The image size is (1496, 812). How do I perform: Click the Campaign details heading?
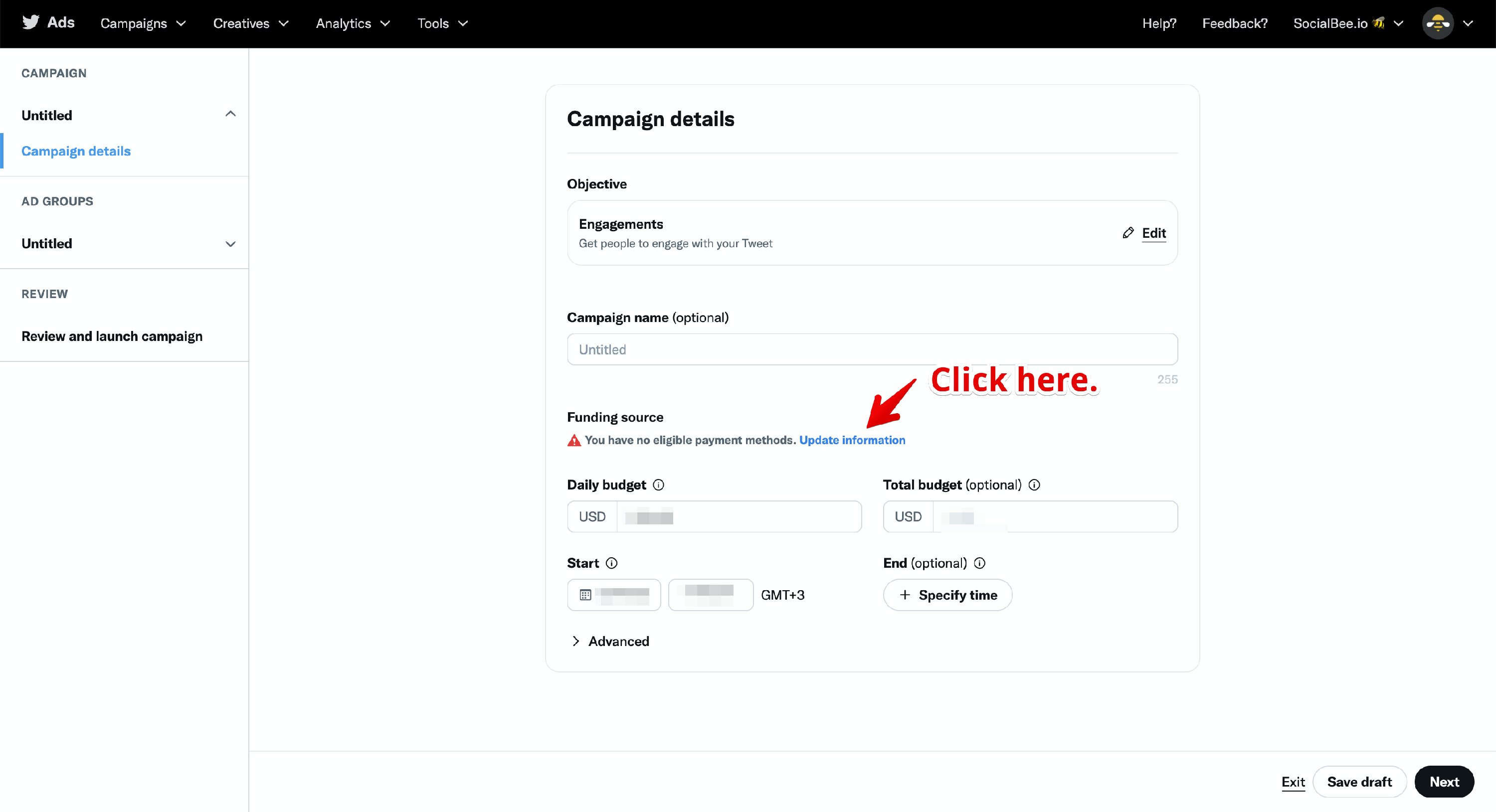(x=650, y=119)
